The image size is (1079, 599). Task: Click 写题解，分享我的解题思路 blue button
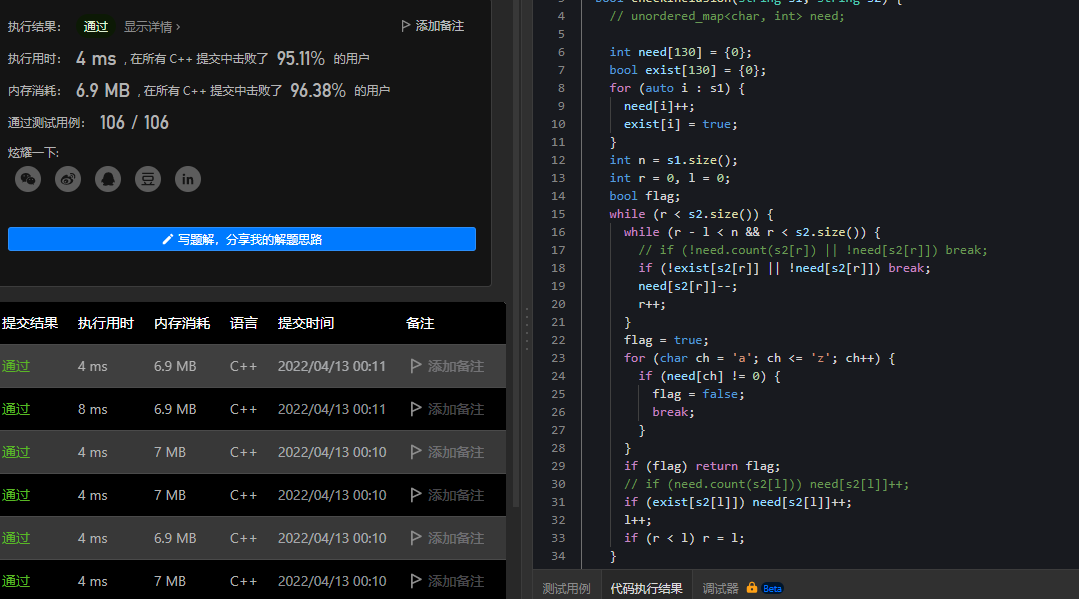(x=242, y=239)
